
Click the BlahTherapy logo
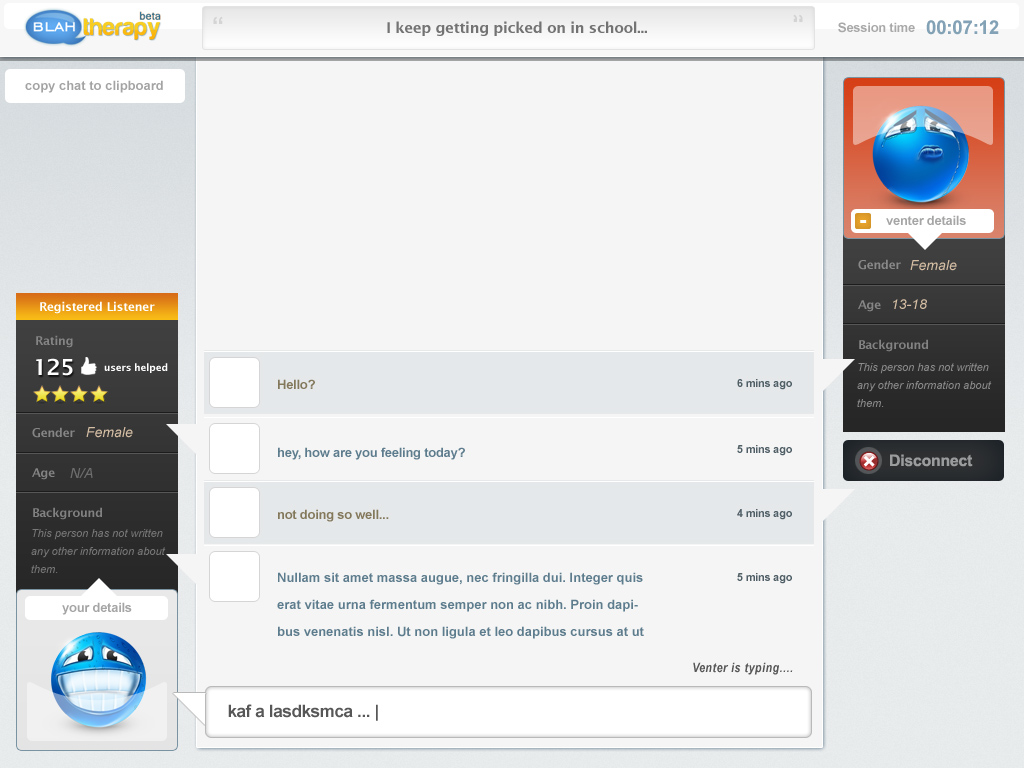coord(93,27)
